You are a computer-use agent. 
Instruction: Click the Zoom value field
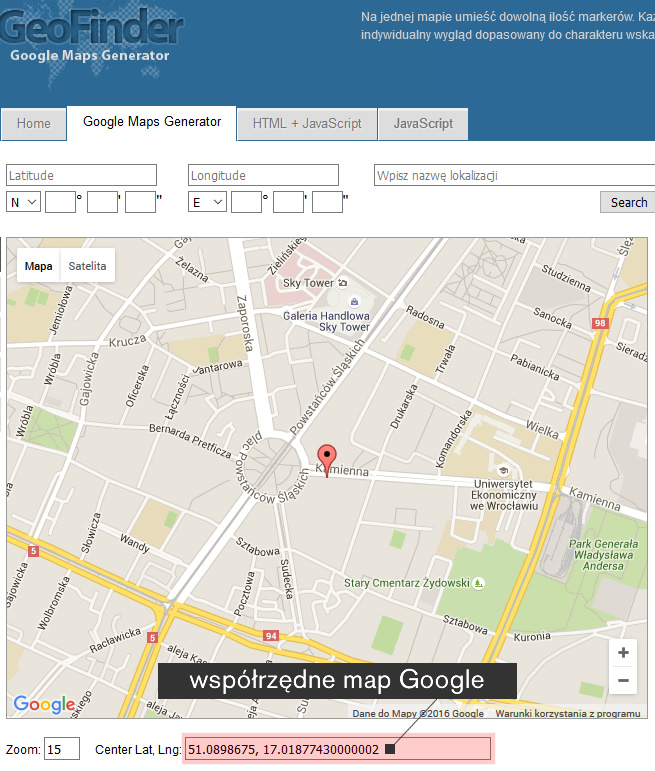[62, 749]
